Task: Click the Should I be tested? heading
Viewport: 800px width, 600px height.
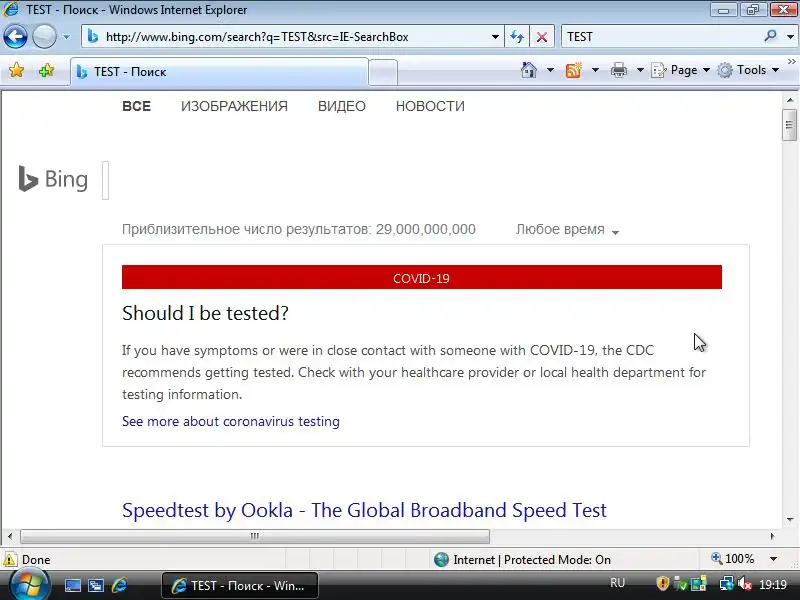Action: pos(205,313)
